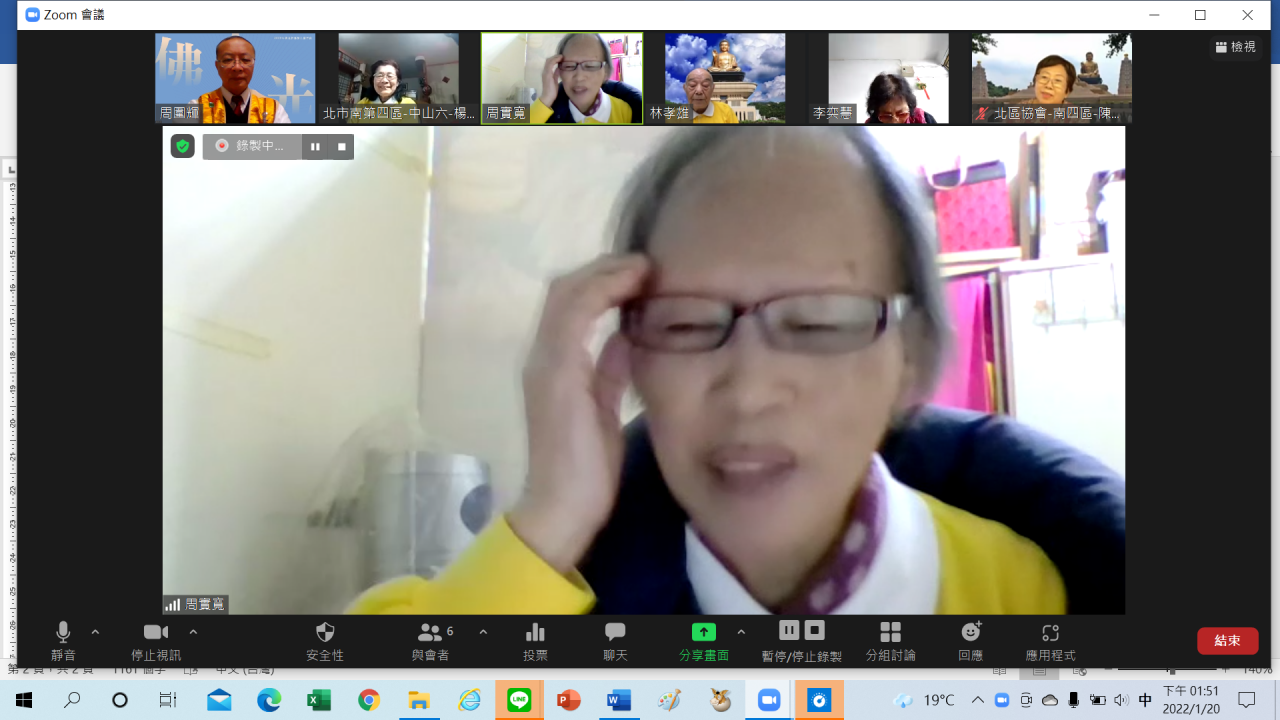
Task: Open 投票 polling icon
Action: pos(535,640)
